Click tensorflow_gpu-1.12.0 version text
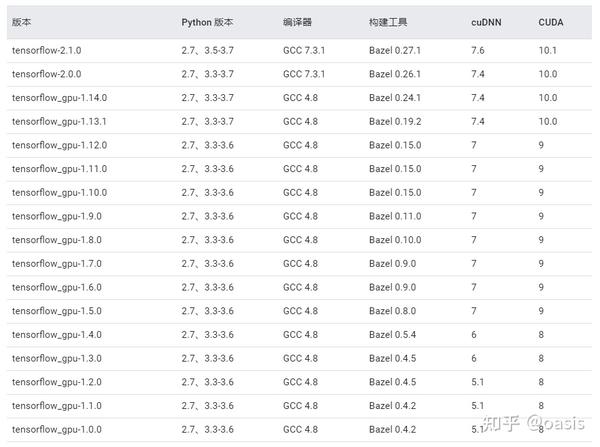Image resolution: width=600 pixels, height=447 pixels. point(59,145)
